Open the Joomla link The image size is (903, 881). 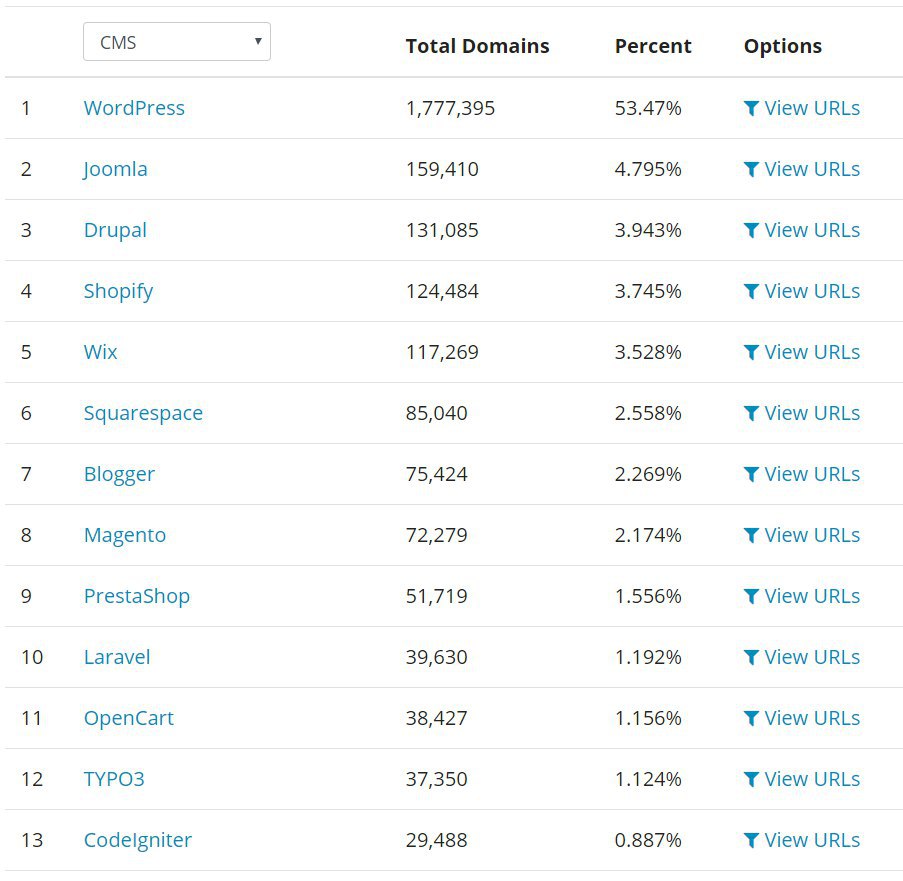point(115,169)
